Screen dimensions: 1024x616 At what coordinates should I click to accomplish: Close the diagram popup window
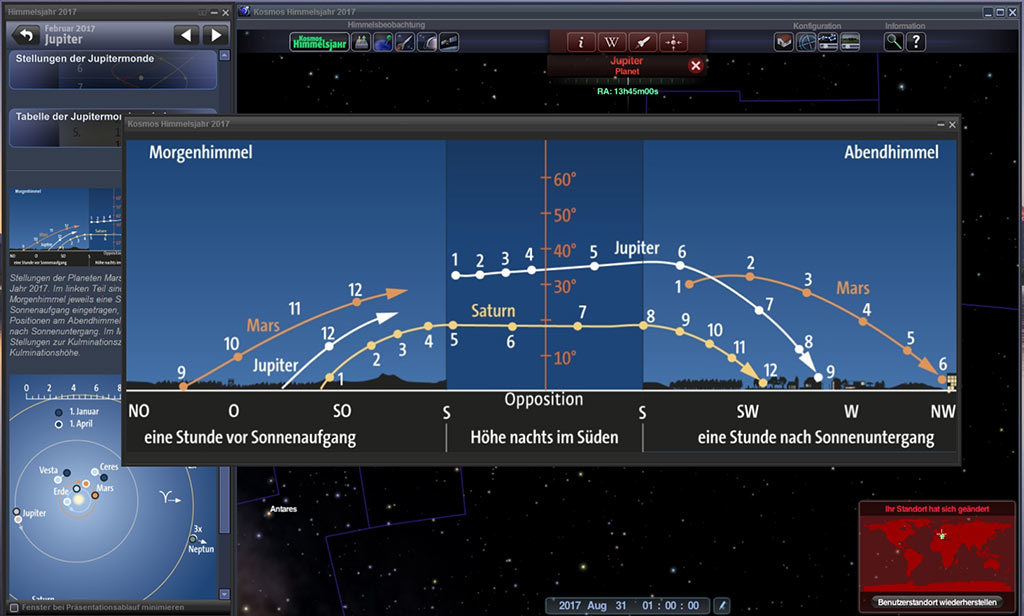(952, 124)
